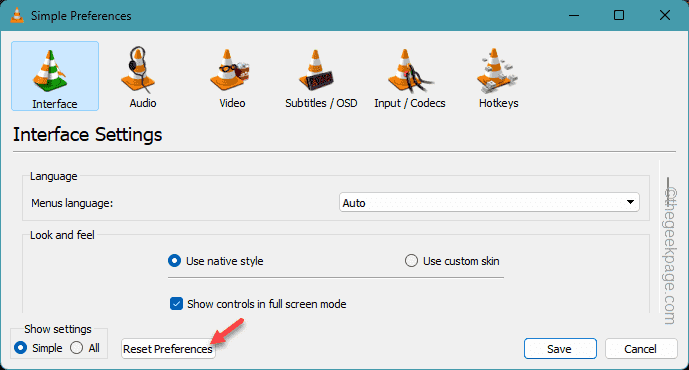
Task: Switch show settings to All
Action: pyautogui.click(x=76, y=348)
